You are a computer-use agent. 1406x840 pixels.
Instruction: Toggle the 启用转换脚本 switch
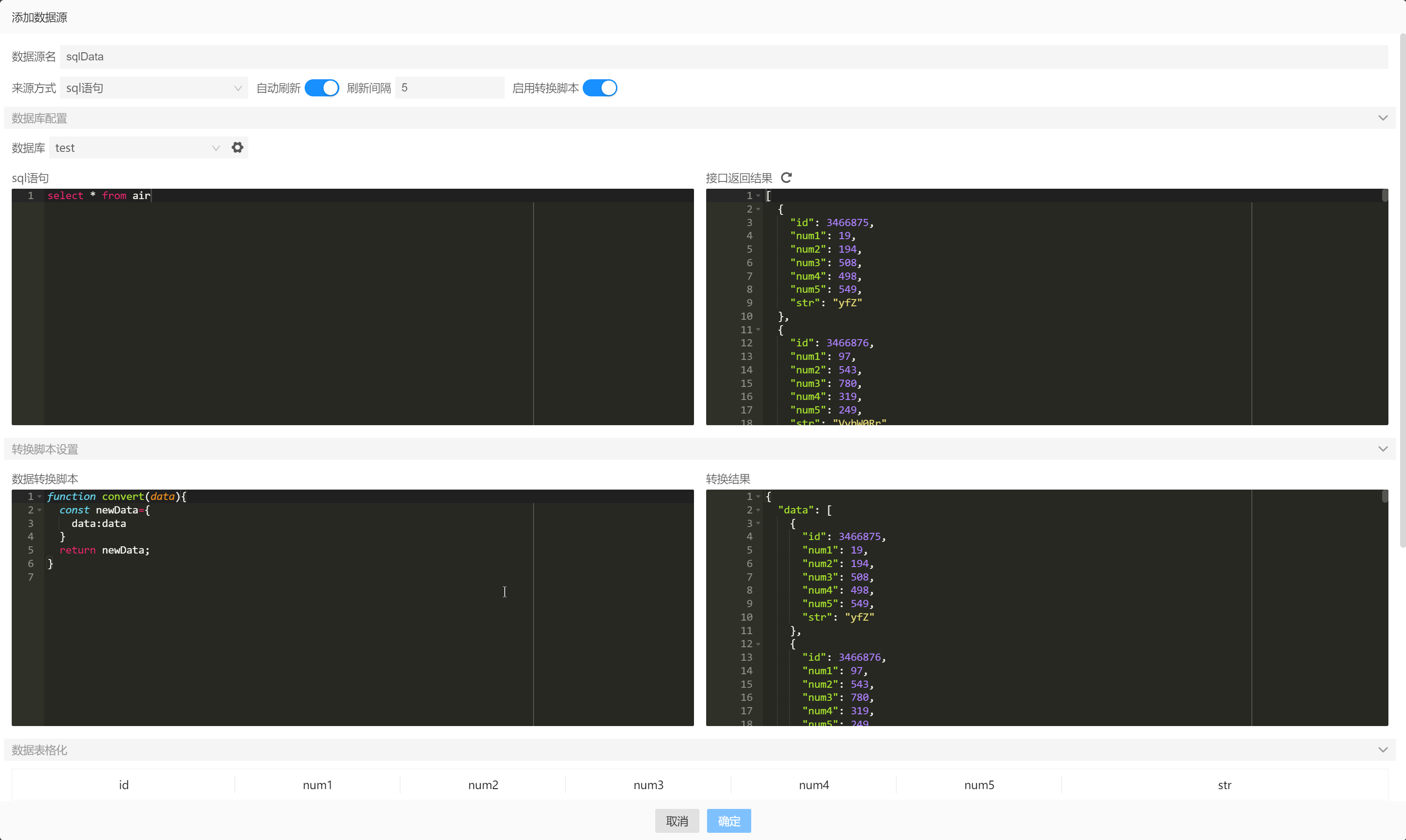click(x=600, y=88)
